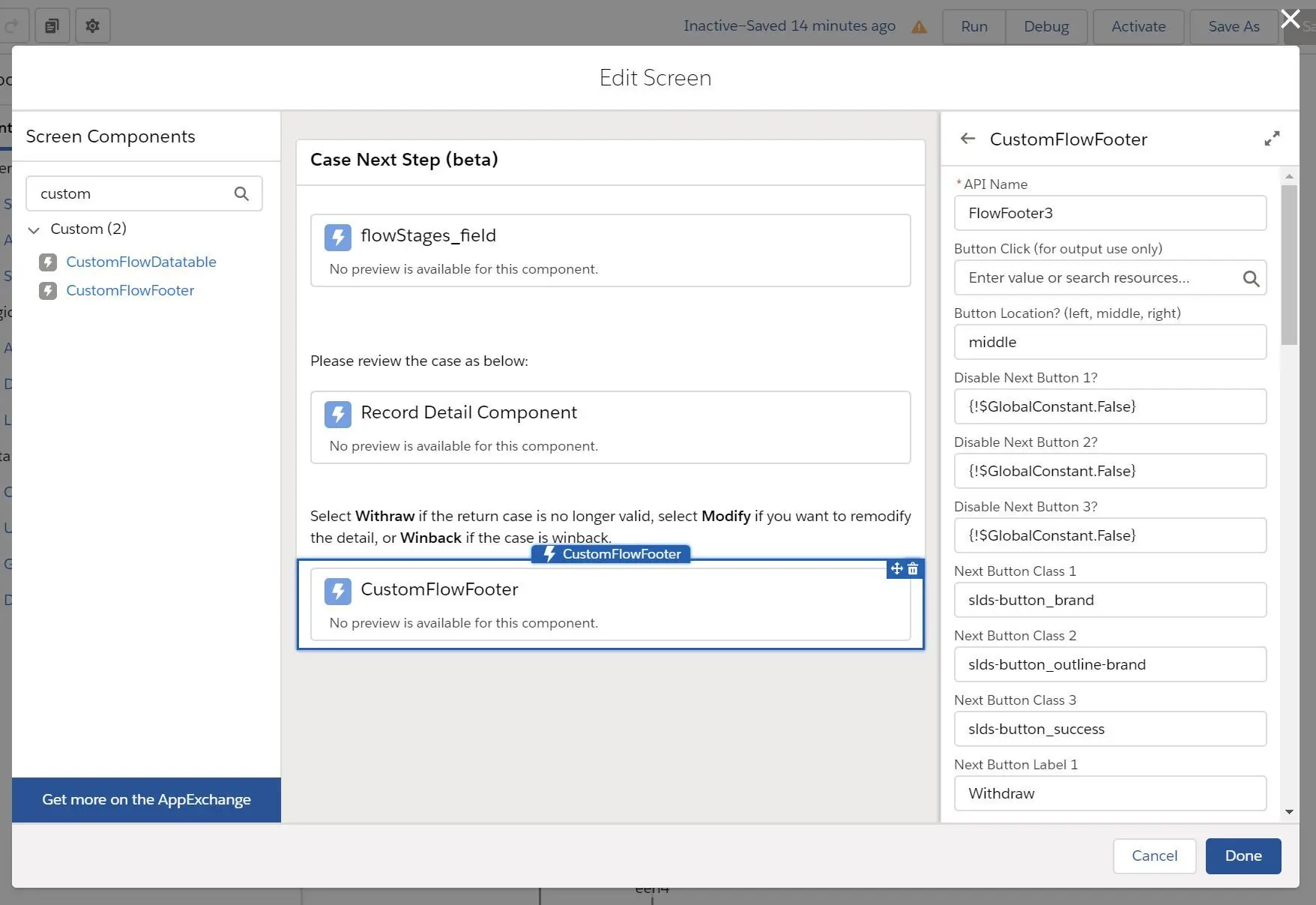Image resolution: width=1316 pixels, height=905 pixels.
Task: Click the warning triangle icon
Action: click(x=919, y=27)
